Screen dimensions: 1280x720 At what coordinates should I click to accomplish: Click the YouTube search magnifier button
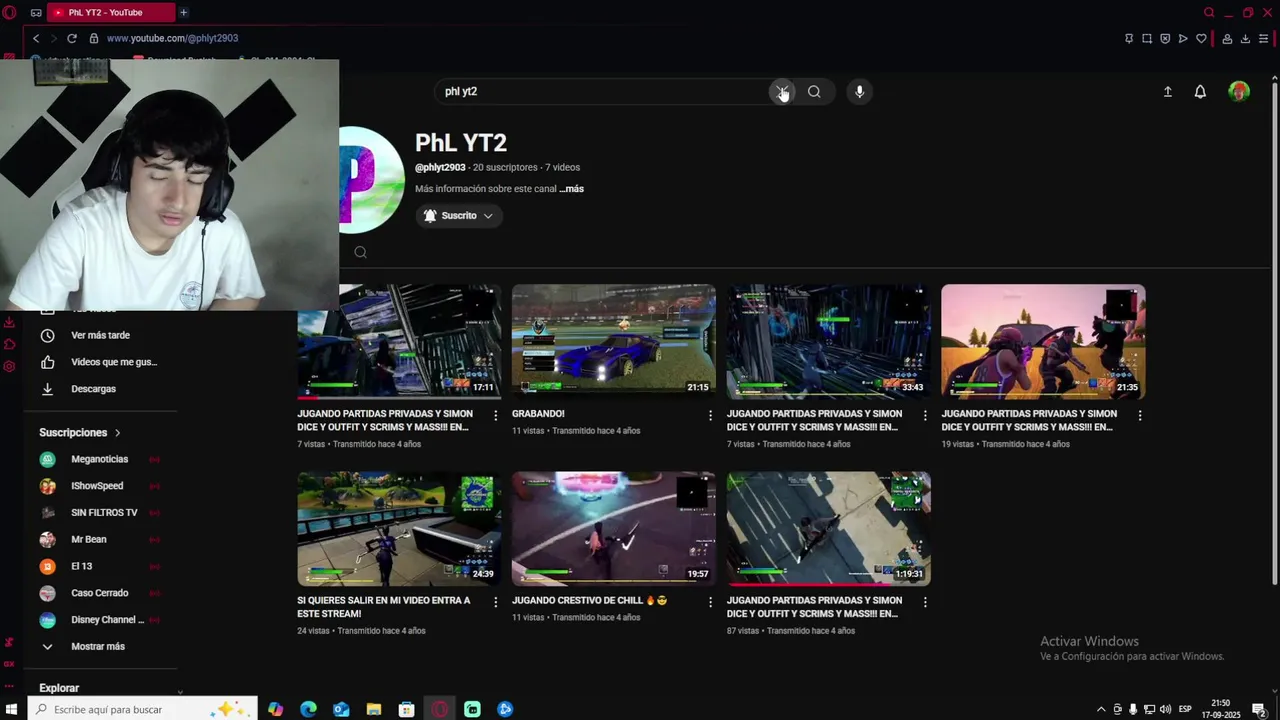(x=814, y=92)
